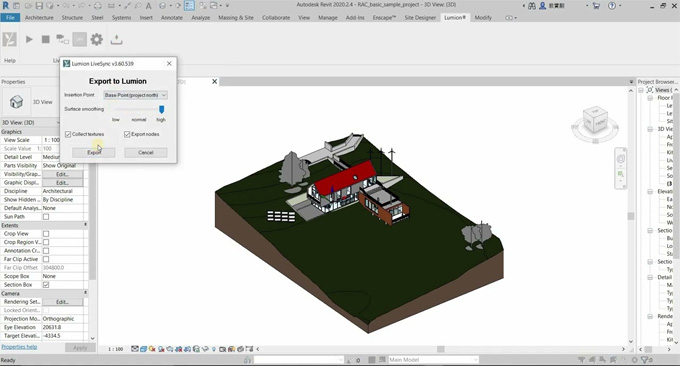Open the Architecture ribbon tab
The width and height of the screenshot is (680, 366).
(x=39, y=18)
